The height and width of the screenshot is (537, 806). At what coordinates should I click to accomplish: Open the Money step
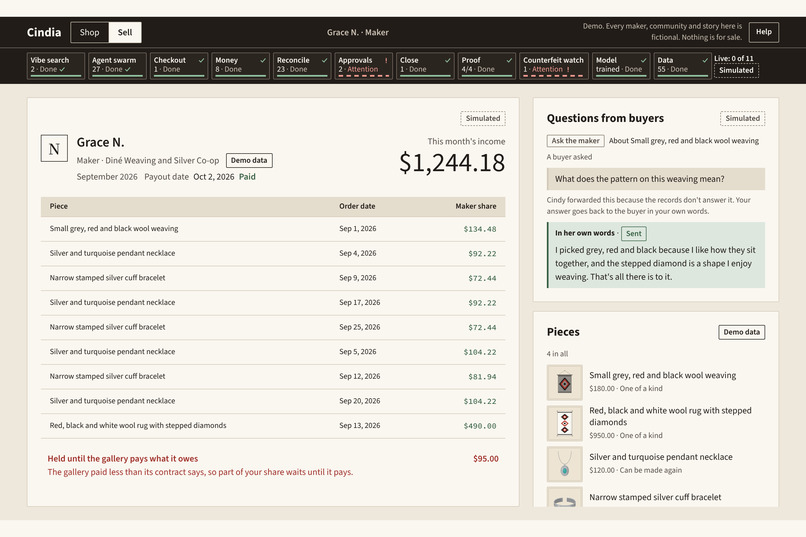[241, 65]
